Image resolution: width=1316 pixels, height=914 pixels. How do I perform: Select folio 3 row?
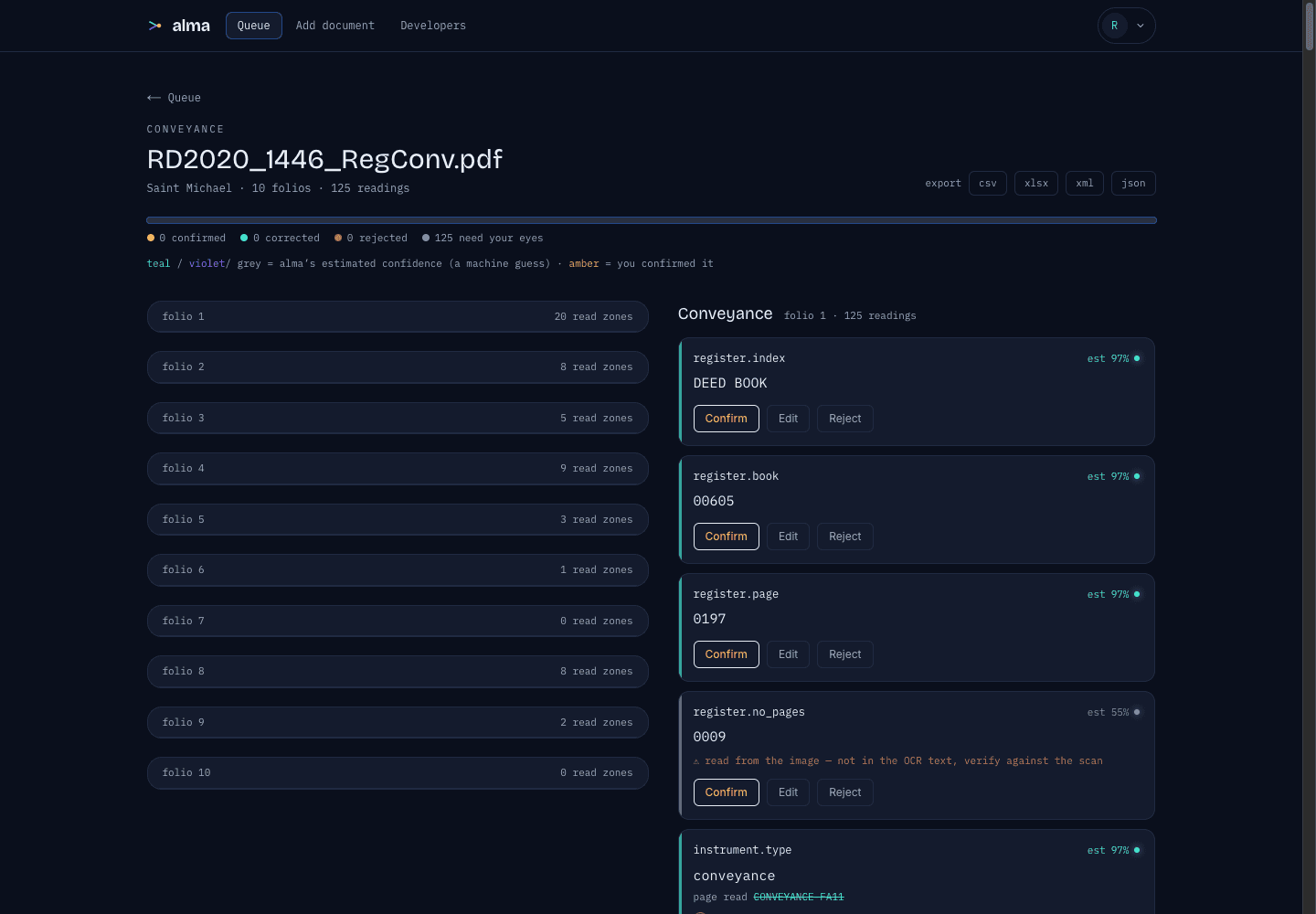coord(398,418)
